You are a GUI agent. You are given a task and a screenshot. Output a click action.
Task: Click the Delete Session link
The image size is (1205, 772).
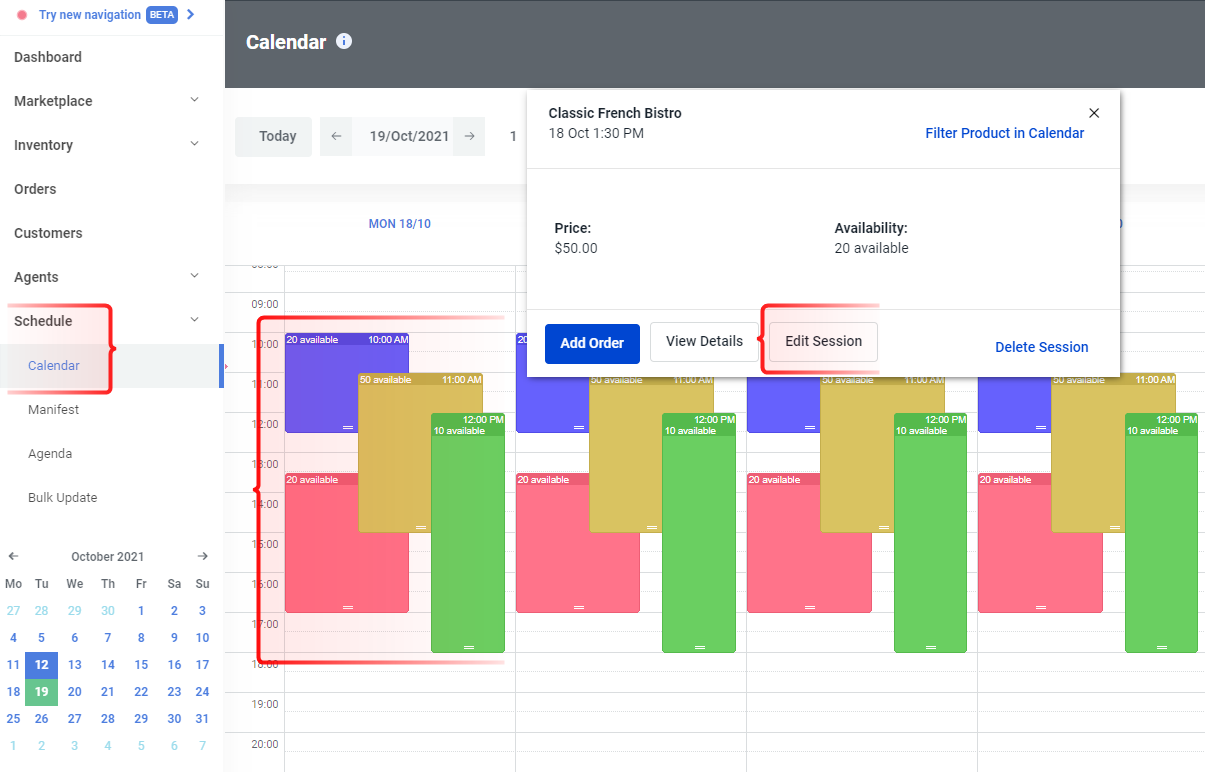[x=1041, y=347]
